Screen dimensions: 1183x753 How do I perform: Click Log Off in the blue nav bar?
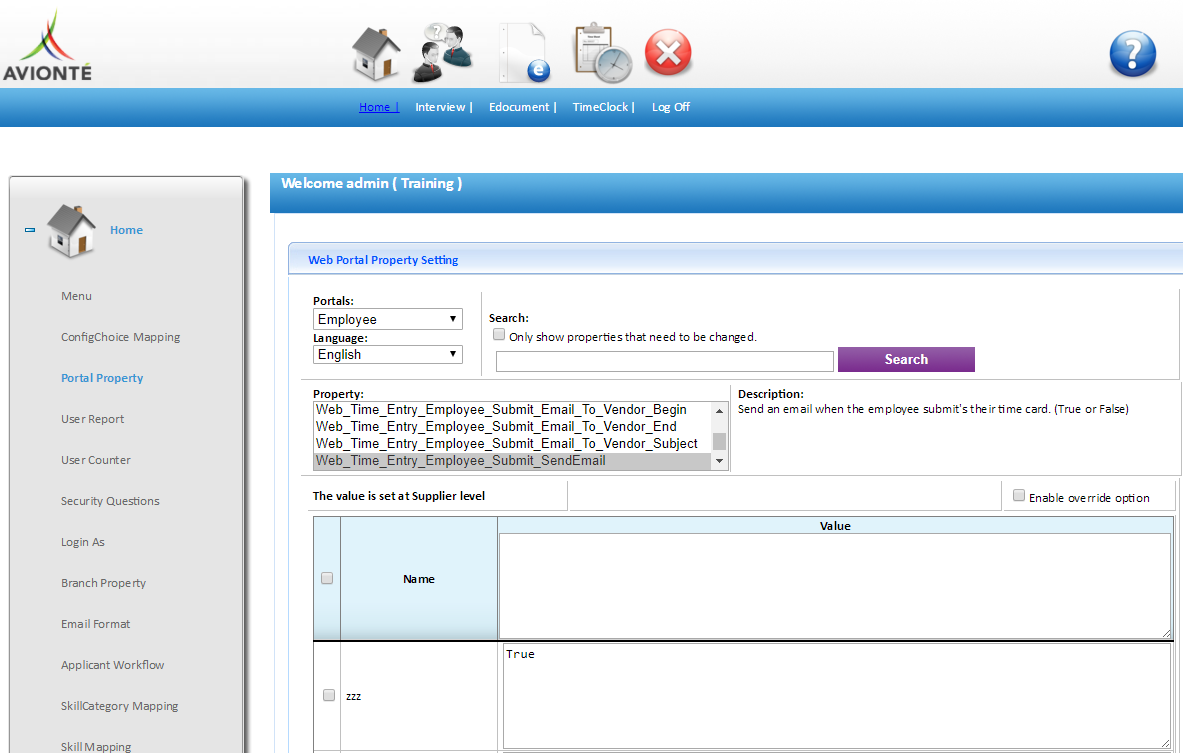[671, 107]
